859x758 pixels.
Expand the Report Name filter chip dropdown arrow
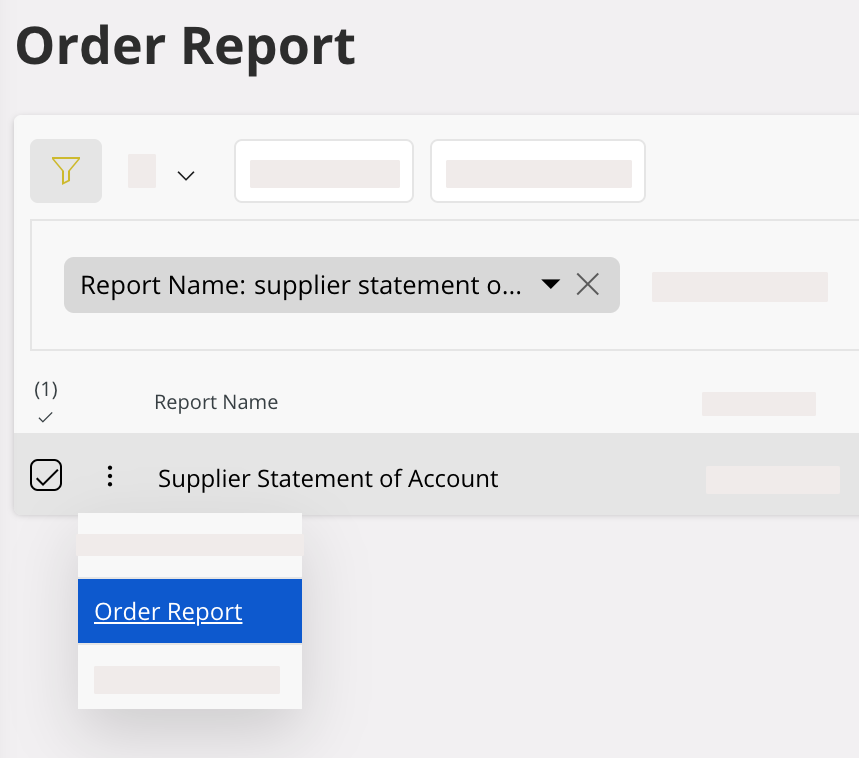coord(549,285)
